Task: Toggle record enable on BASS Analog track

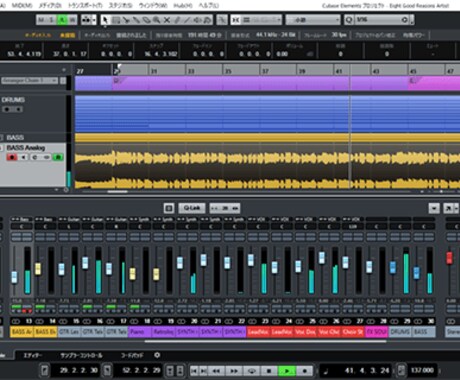Action: pos(12,157)
